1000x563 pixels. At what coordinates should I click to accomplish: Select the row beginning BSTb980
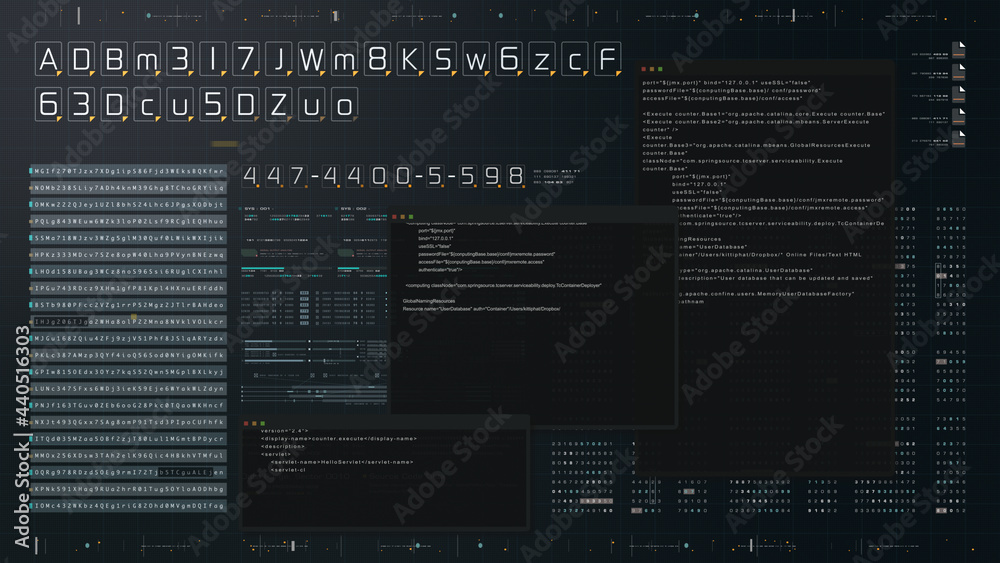[x=128, y=305]
